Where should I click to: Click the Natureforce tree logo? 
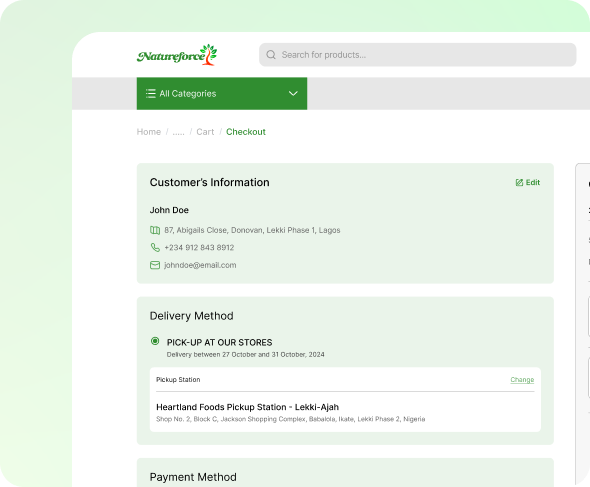[x=177, y=55]
